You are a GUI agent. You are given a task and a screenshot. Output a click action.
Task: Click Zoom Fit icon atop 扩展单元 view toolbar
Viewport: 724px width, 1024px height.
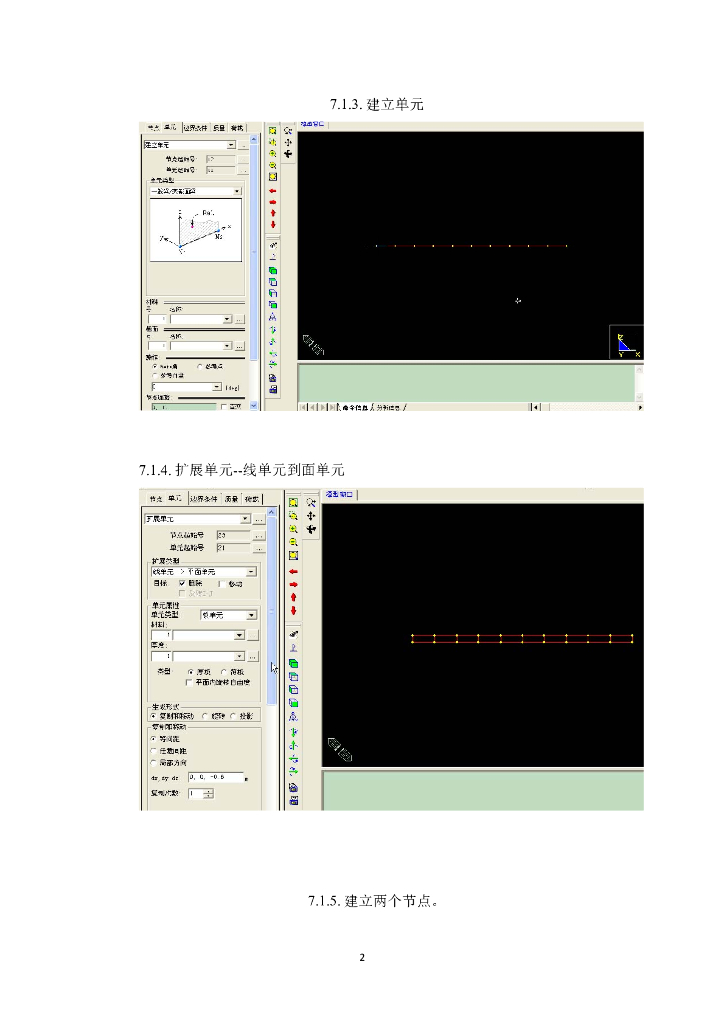point(293,502)
